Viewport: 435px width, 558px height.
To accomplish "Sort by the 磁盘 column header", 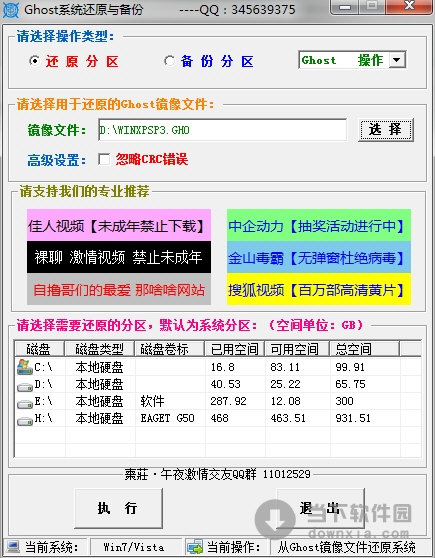I will click(39, 349).
